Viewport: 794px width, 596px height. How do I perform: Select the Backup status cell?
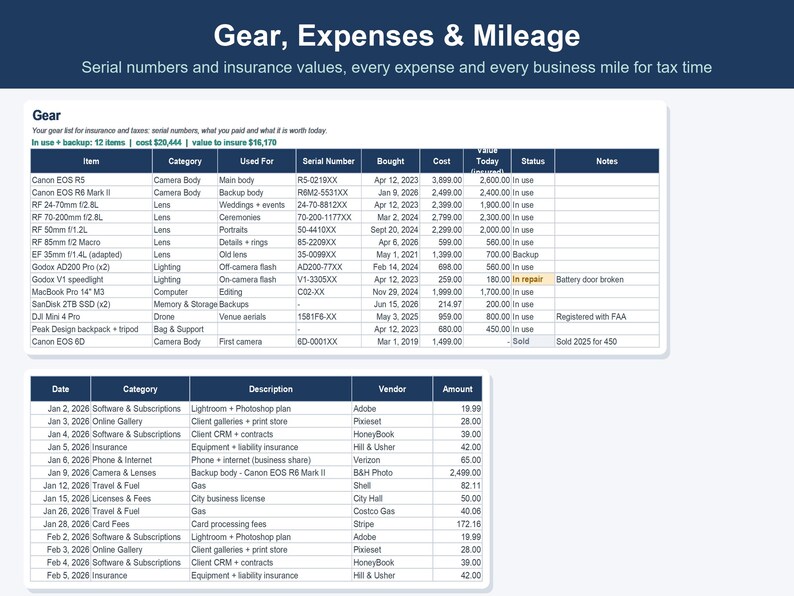pos(533,254)
